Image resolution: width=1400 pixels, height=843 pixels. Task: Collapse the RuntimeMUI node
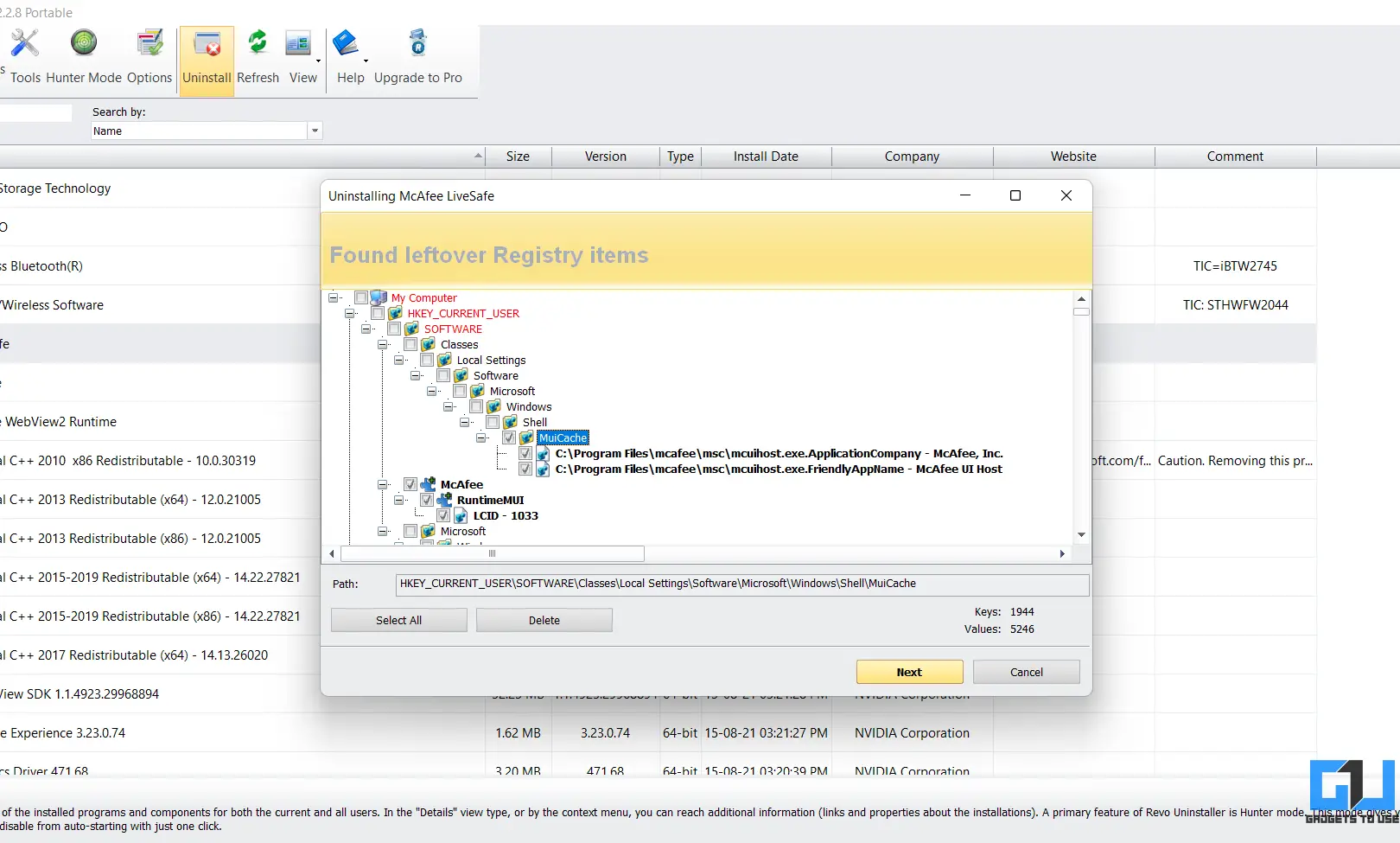(x=398, y=500)
